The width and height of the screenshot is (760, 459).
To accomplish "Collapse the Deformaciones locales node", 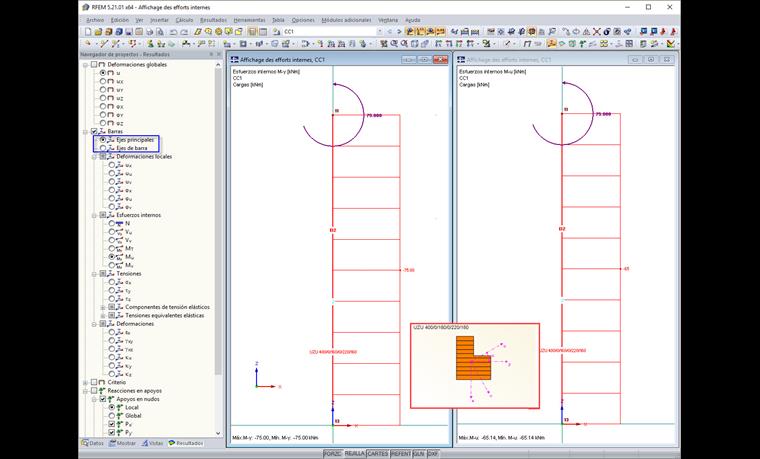I will [95, 157].
